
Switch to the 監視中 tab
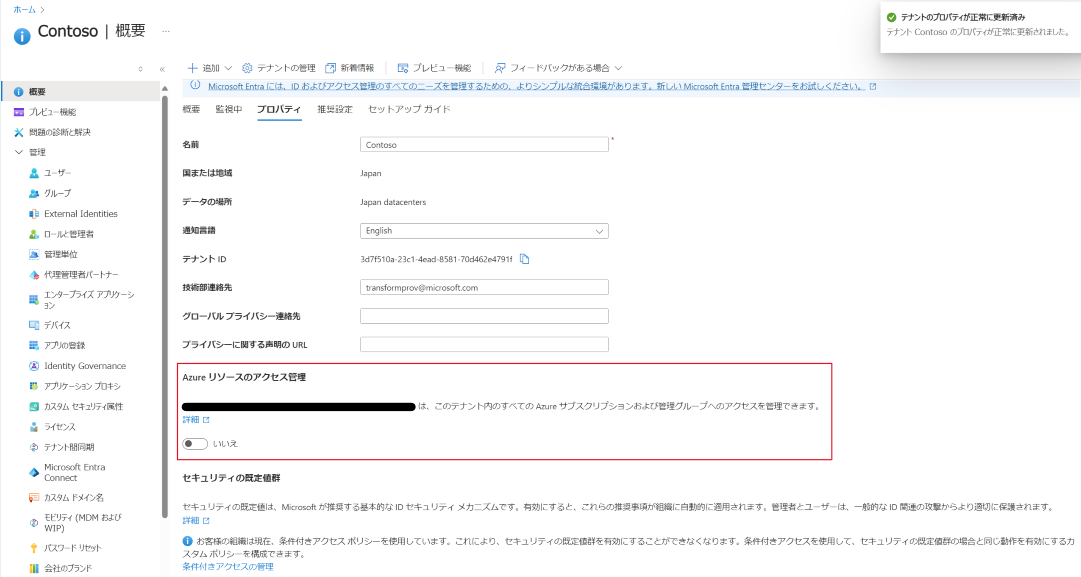[228, 109]
